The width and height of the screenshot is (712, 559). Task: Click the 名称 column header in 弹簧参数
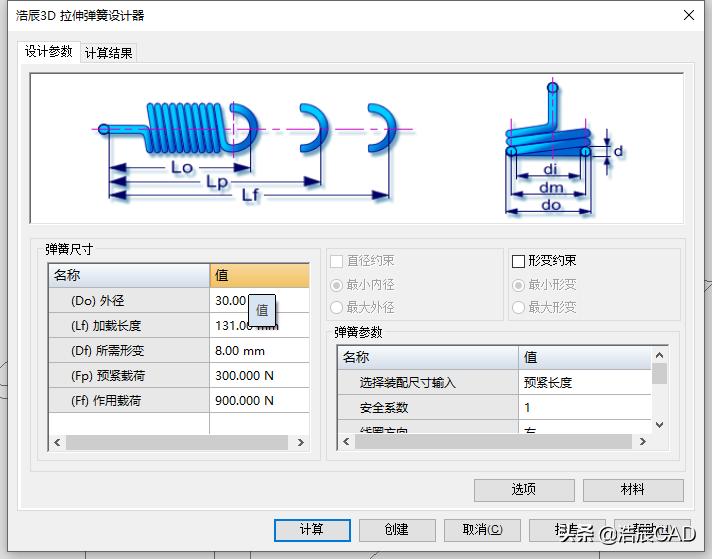[428, 357]
